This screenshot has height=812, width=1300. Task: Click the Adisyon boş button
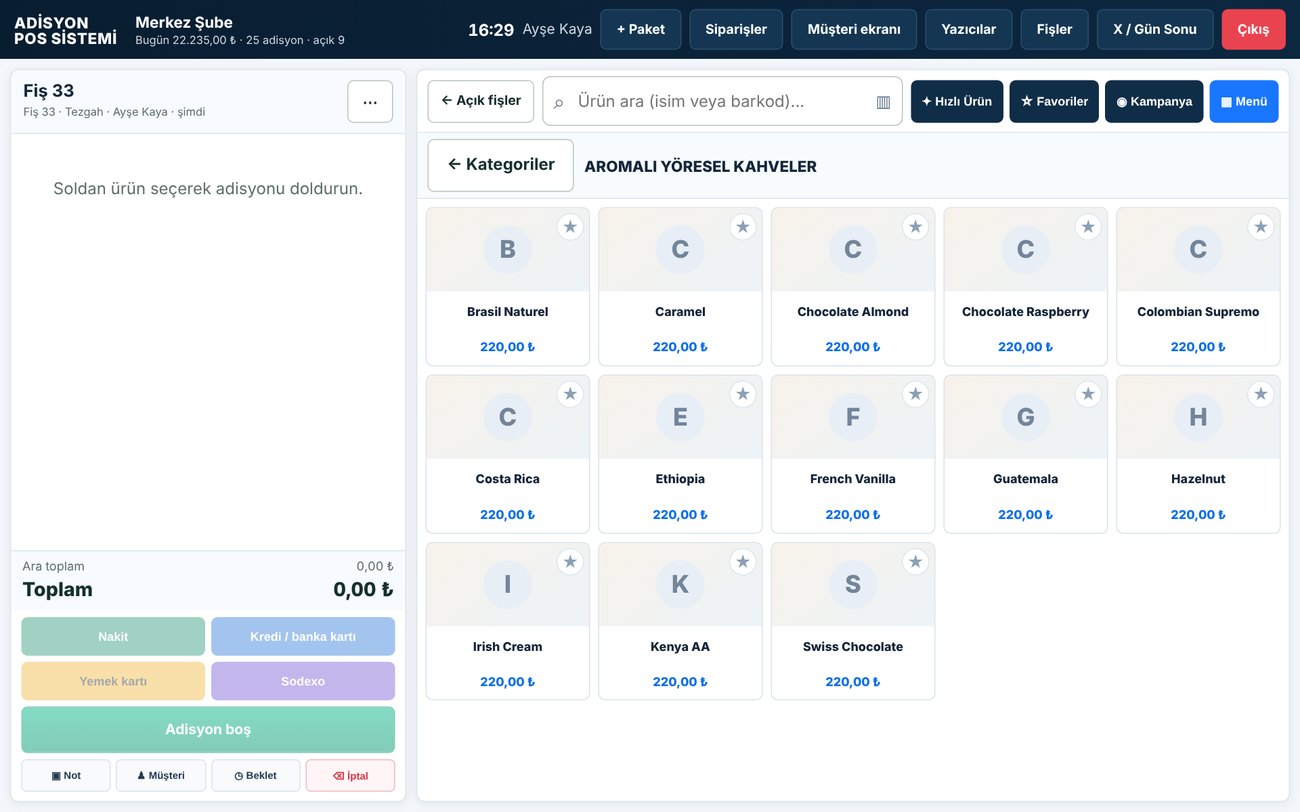tap(208, 730)
